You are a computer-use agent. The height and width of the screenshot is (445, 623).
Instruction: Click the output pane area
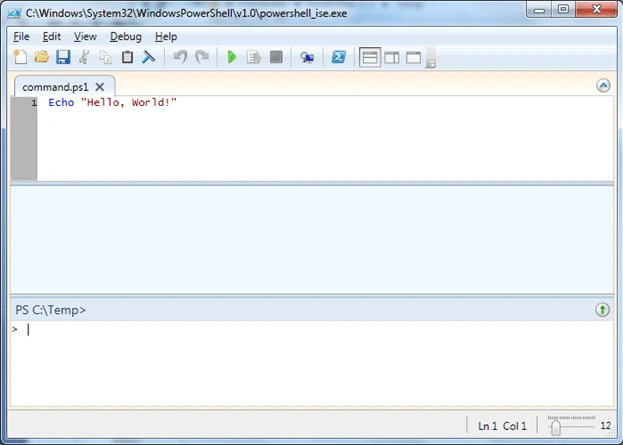click(x=312, y=240)
